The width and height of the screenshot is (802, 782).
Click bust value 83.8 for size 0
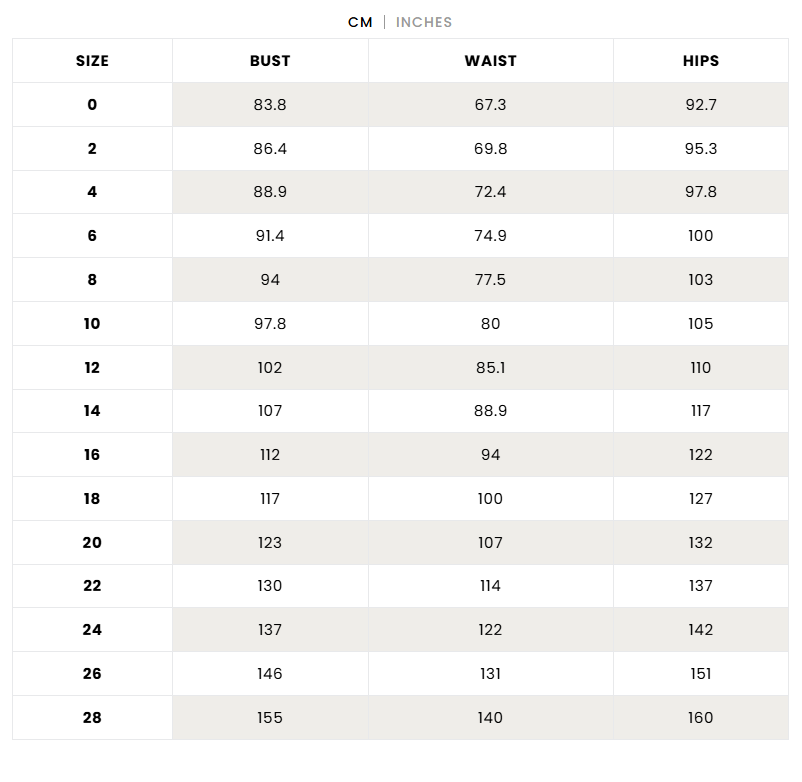(x=270, y=105)
